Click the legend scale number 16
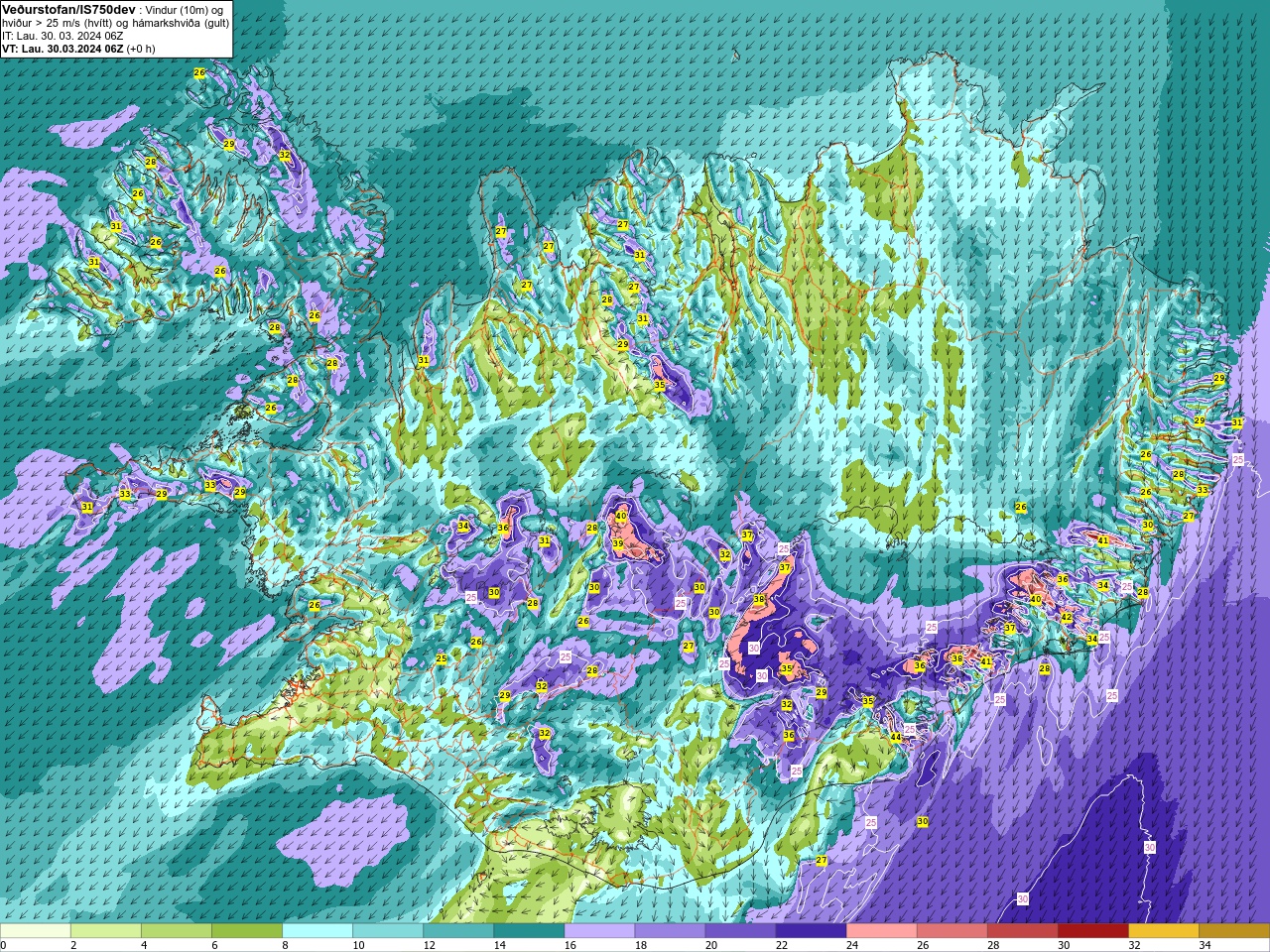The width and height of the screenshot is (1270, 952). tap(570, 945)
